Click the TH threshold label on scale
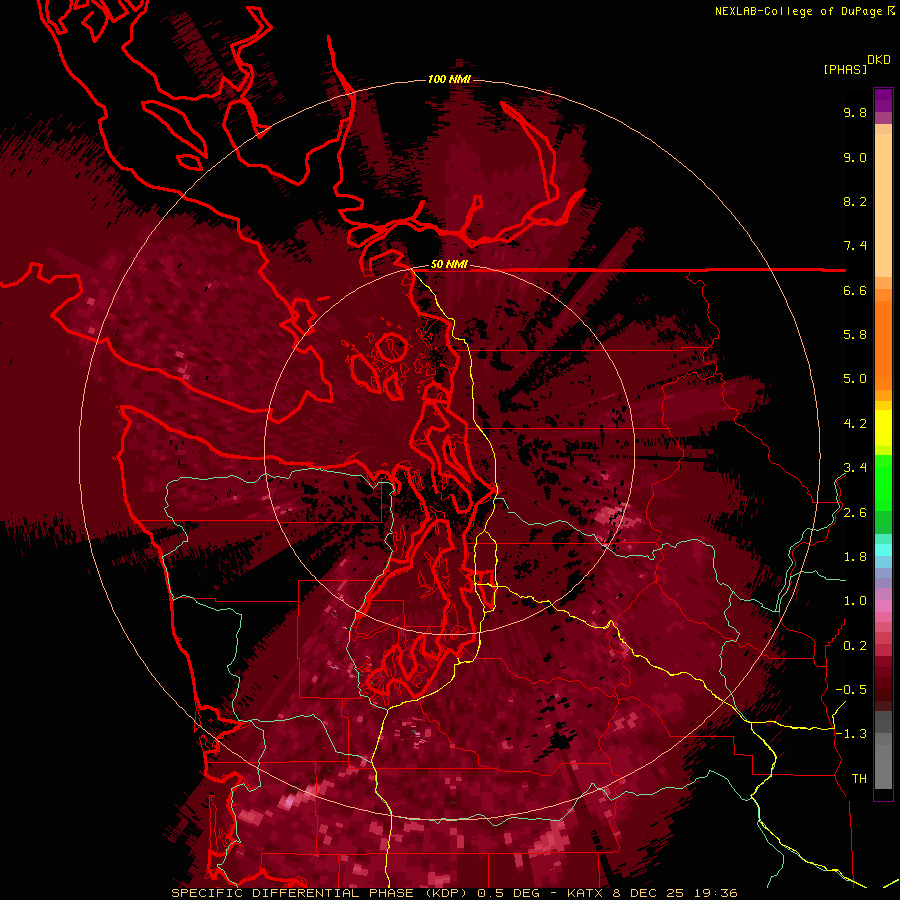Viewport: 900px width, 900px height. tap(859, 779)
